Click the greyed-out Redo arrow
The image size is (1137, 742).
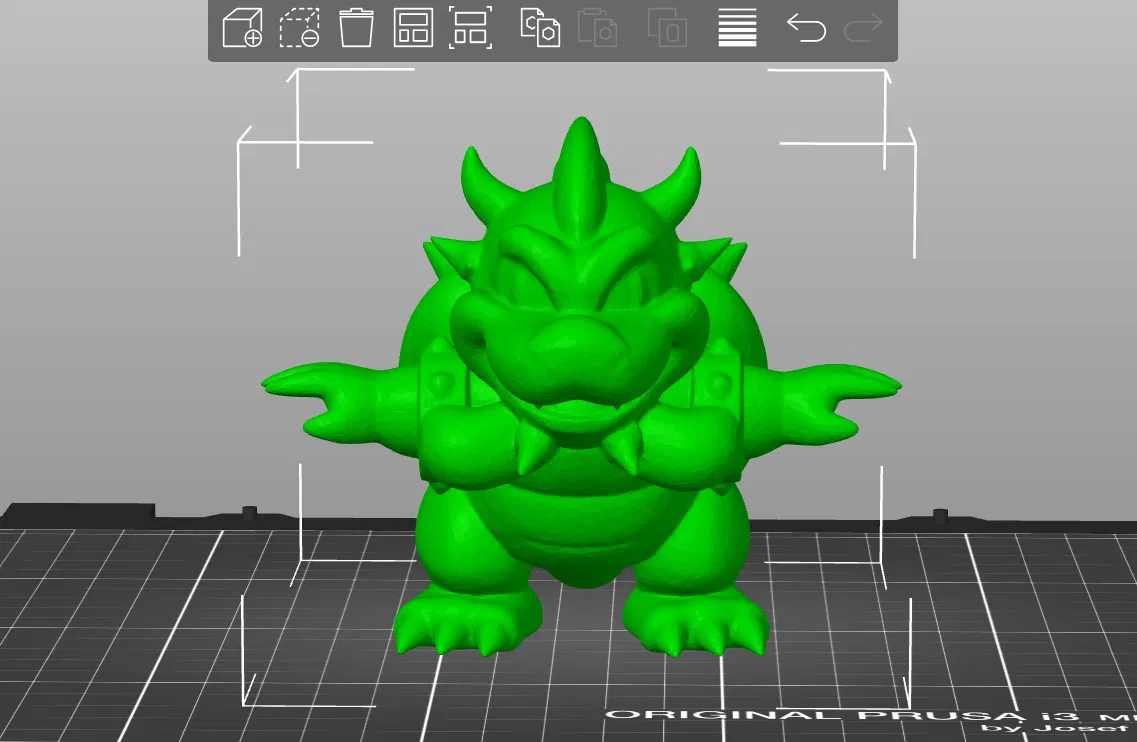click(x=863, y=28)
